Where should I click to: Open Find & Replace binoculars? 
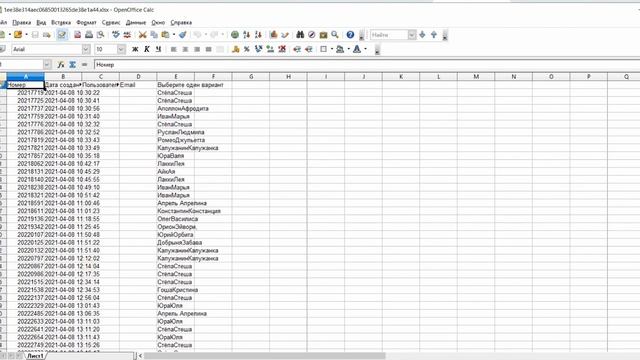(x=300, y=35)
